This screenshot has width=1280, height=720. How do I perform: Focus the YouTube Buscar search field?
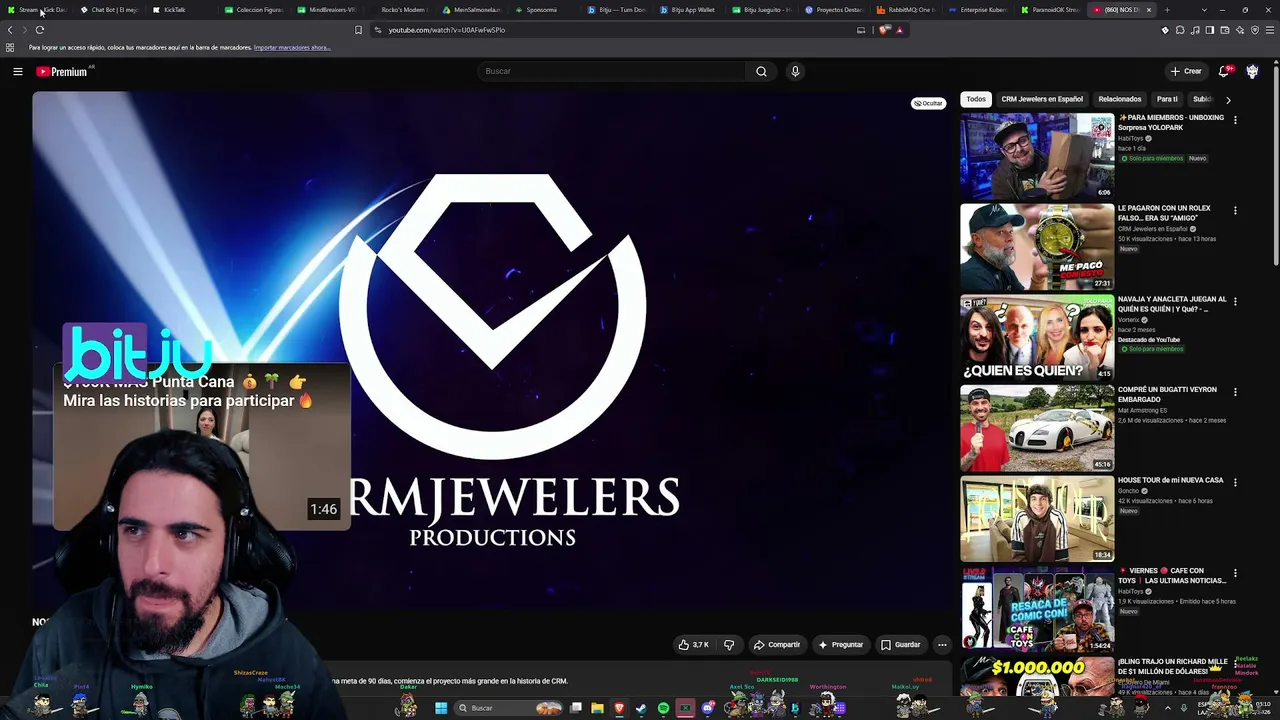point(612,71)
